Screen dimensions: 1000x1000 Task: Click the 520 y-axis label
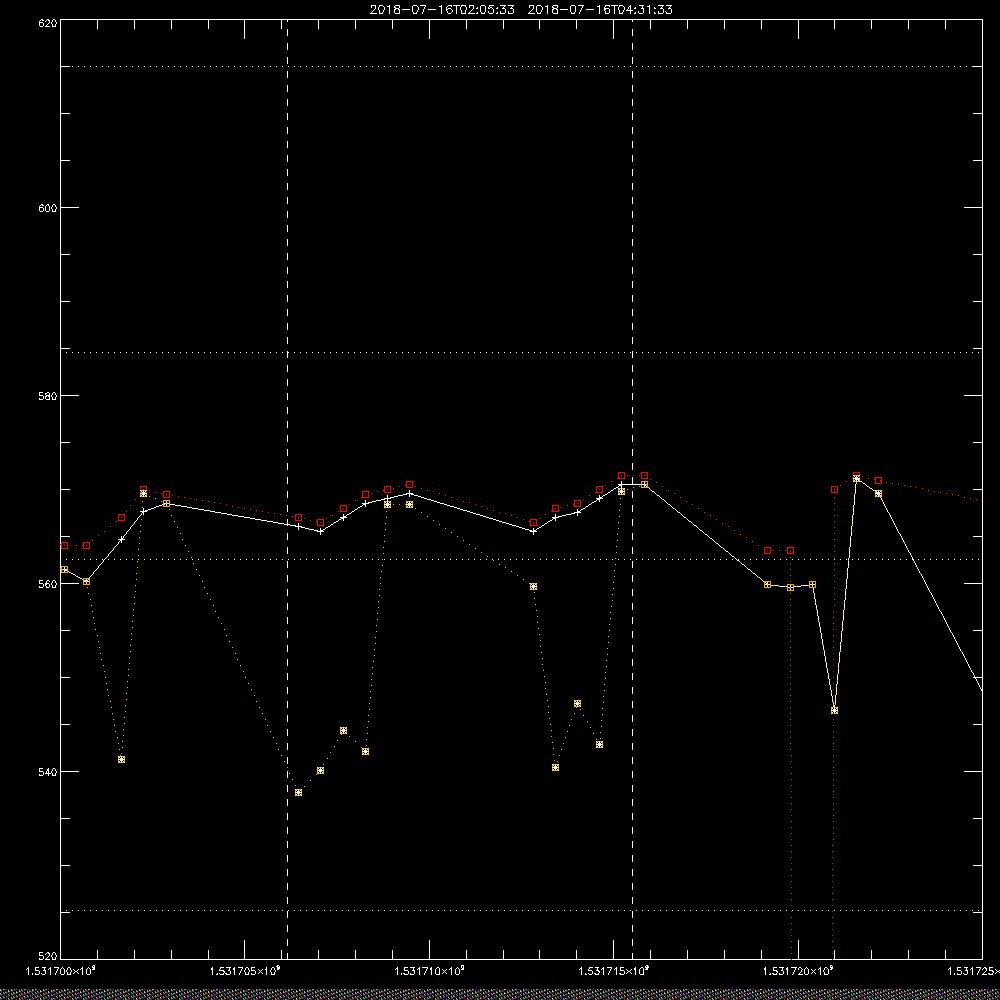coord(48,957)
